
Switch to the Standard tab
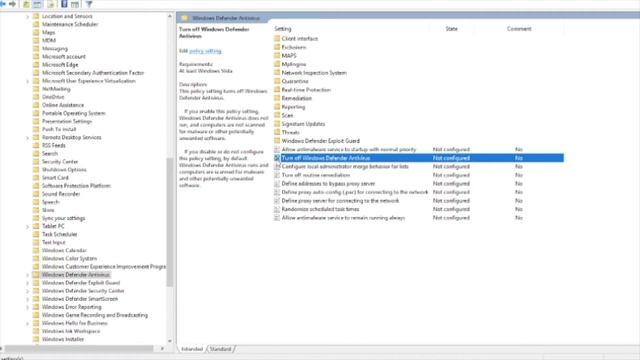(x=220, y=349)
